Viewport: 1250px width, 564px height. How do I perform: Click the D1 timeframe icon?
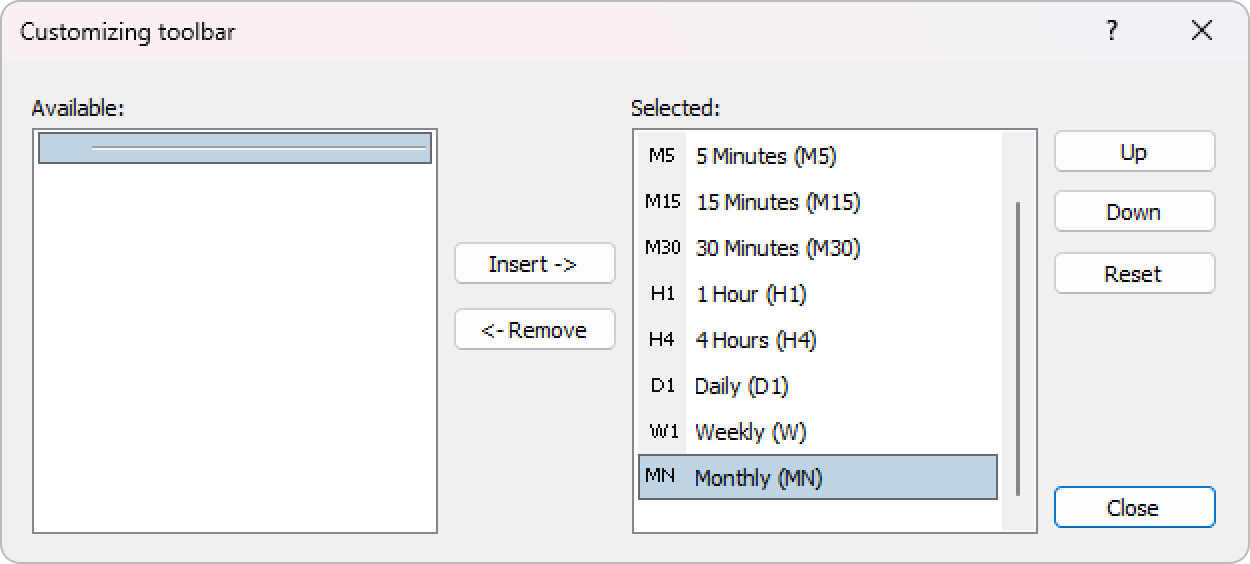click(662, 386)
